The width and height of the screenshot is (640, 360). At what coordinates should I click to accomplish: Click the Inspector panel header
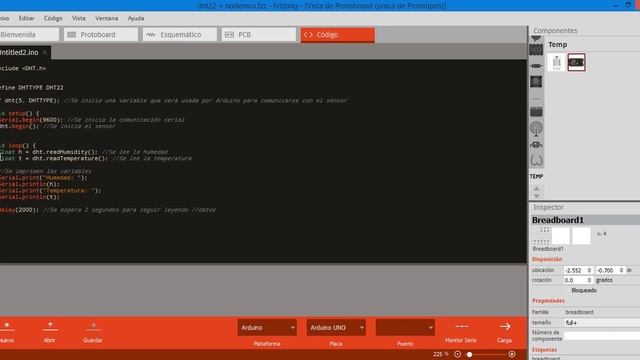click(548, 207)
